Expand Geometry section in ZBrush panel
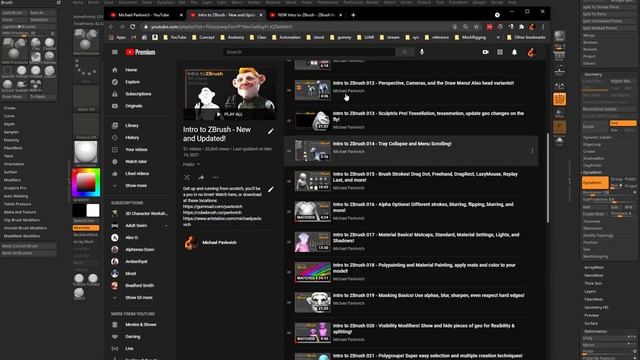 [x=593, y=74]
